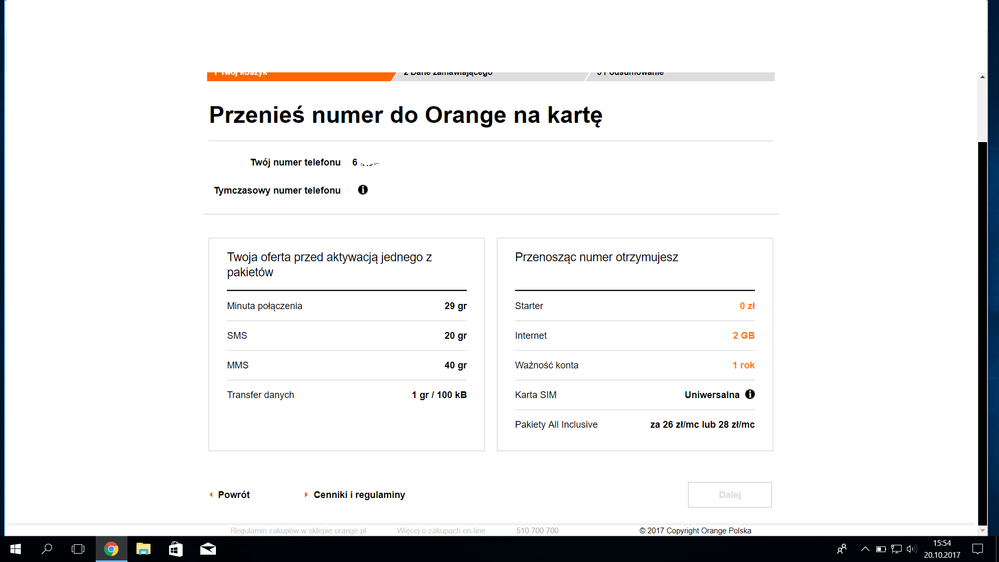
Task: Switch to Google Chrome in the taskbar
Action: tap(111, 549)
